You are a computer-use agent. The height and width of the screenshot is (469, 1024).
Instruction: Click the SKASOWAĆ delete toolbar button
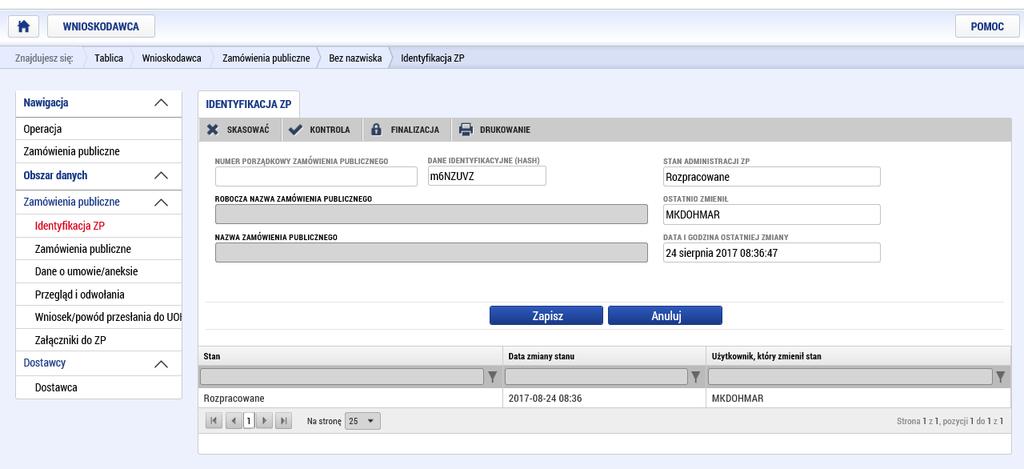pyautogui.click(x=239, y=129)
